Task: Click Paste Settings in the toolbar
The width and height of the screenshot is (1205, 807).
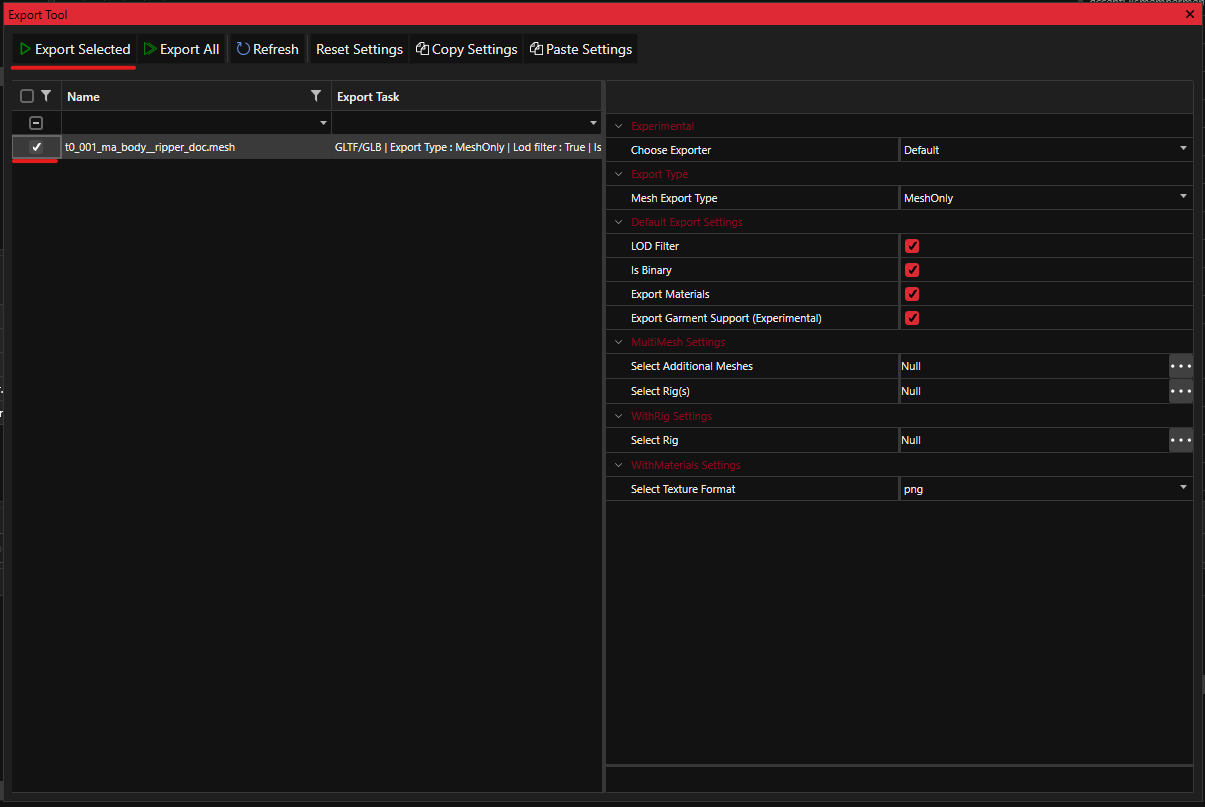Action: click(x=581, y=49)
